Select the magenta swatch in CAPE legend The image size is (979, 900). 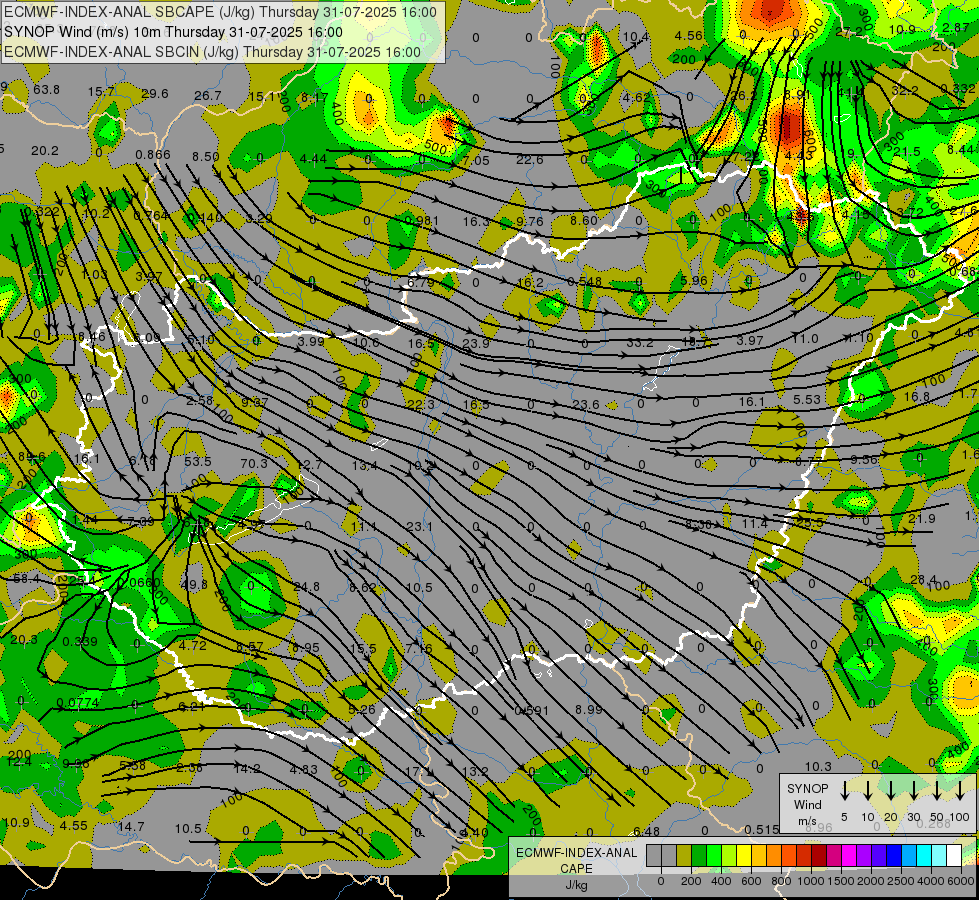pos(849,856)
